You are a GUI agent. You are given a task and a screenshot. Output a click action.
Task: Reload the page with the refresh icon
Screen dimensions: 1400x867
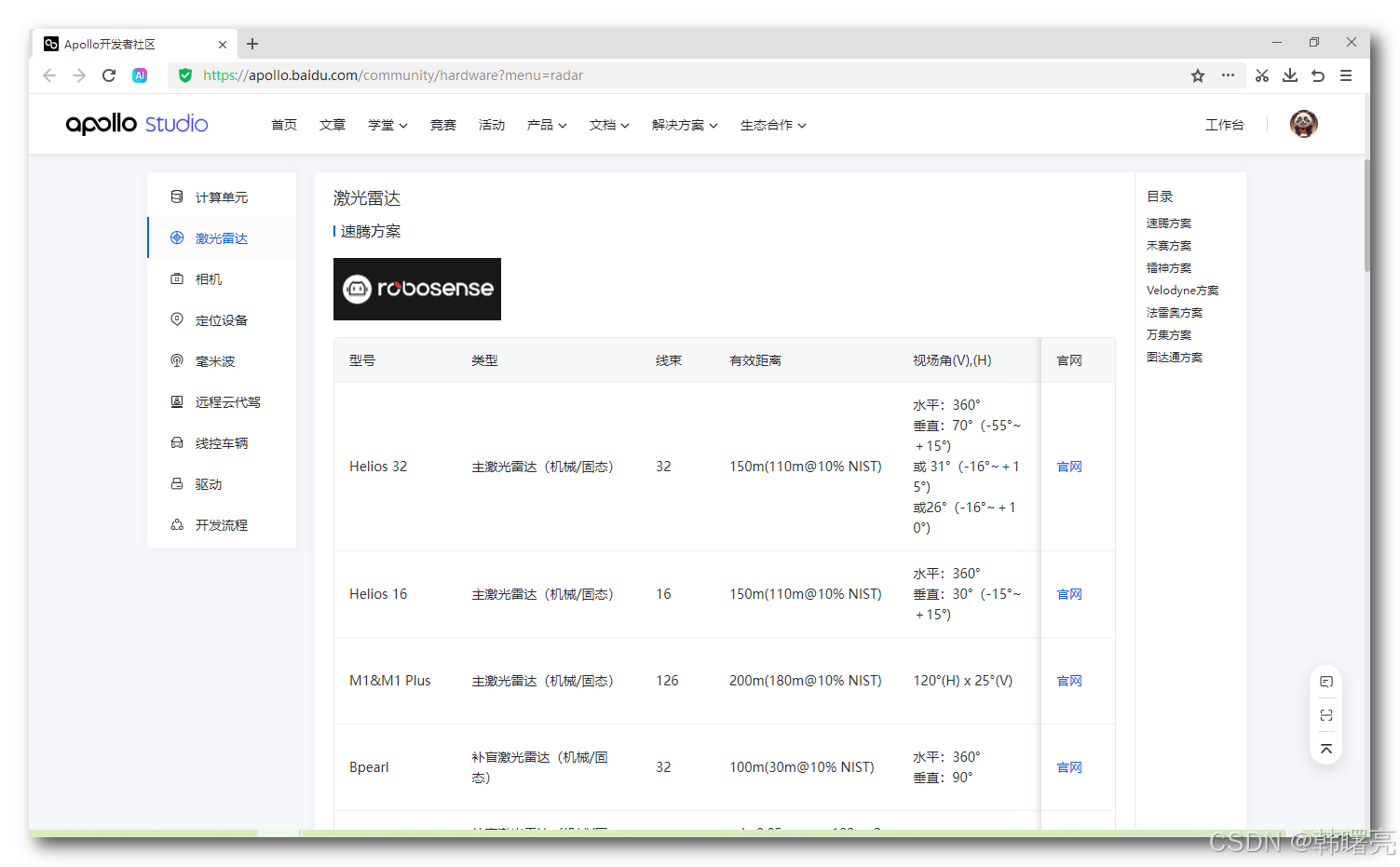click(109, 75)
